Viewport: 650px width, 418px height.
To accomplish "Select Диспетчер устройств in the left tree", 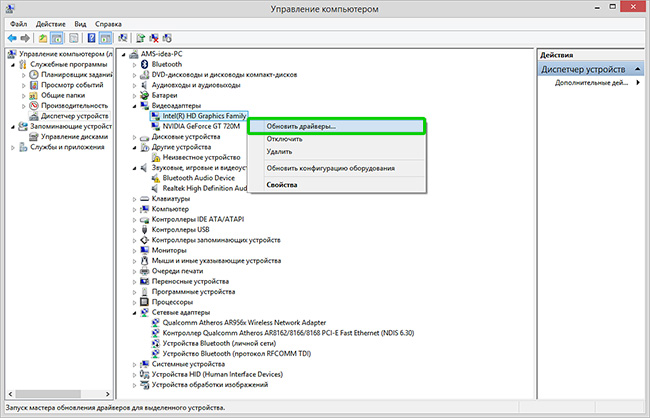I will point(75,116).
